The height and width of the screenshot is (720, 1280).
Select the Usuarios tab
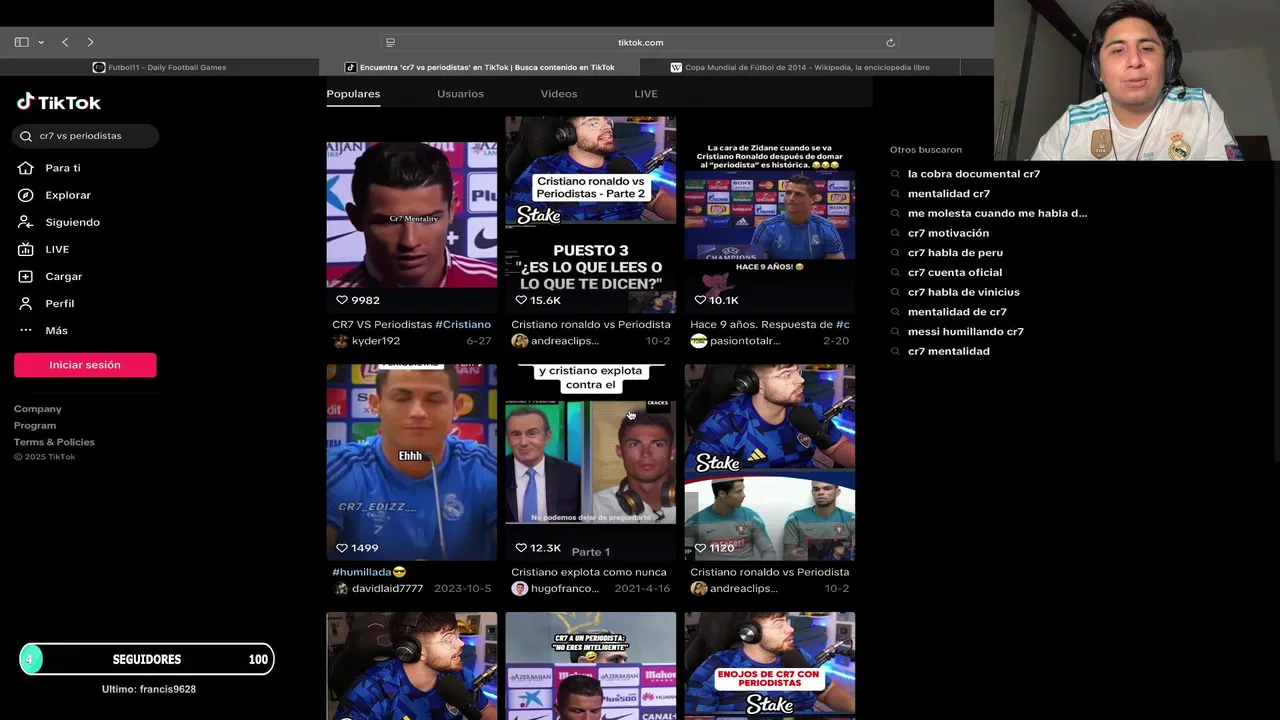click(x=460, y=94)
